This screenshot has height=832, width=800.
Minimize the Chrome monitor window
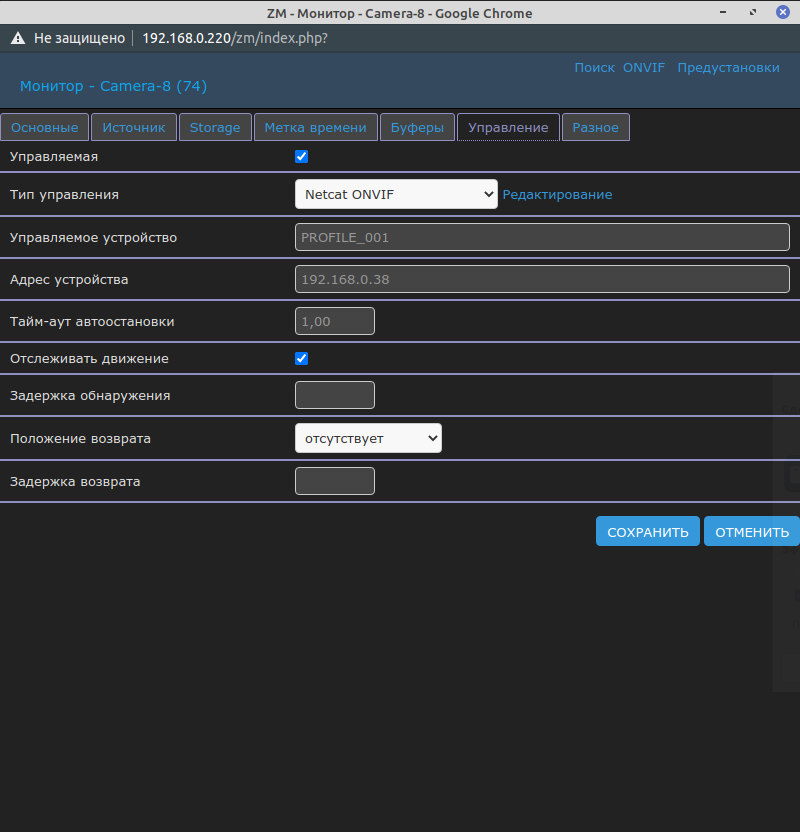[x=723, y=12]
